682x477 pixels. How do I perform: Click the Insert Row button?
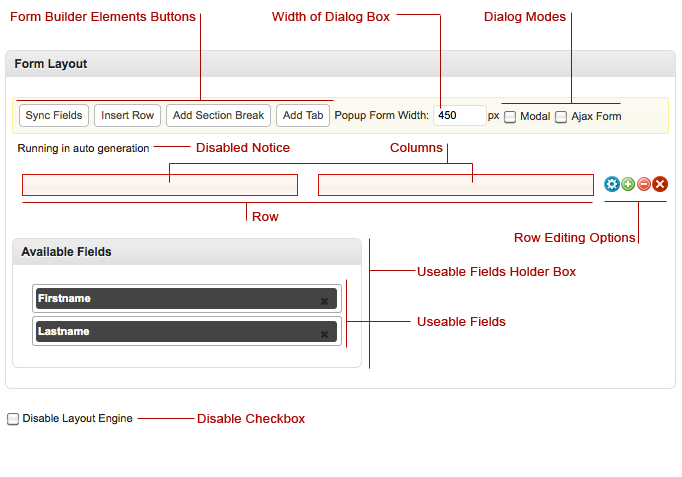[127, 116]
